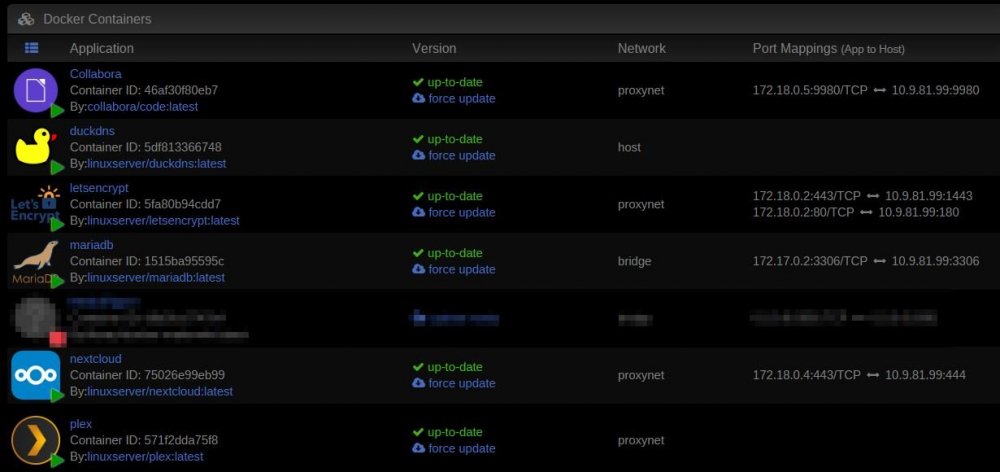Open collabora/code:latest repository link
This screenshot has width=1000, height=472.
coord(142,107)
